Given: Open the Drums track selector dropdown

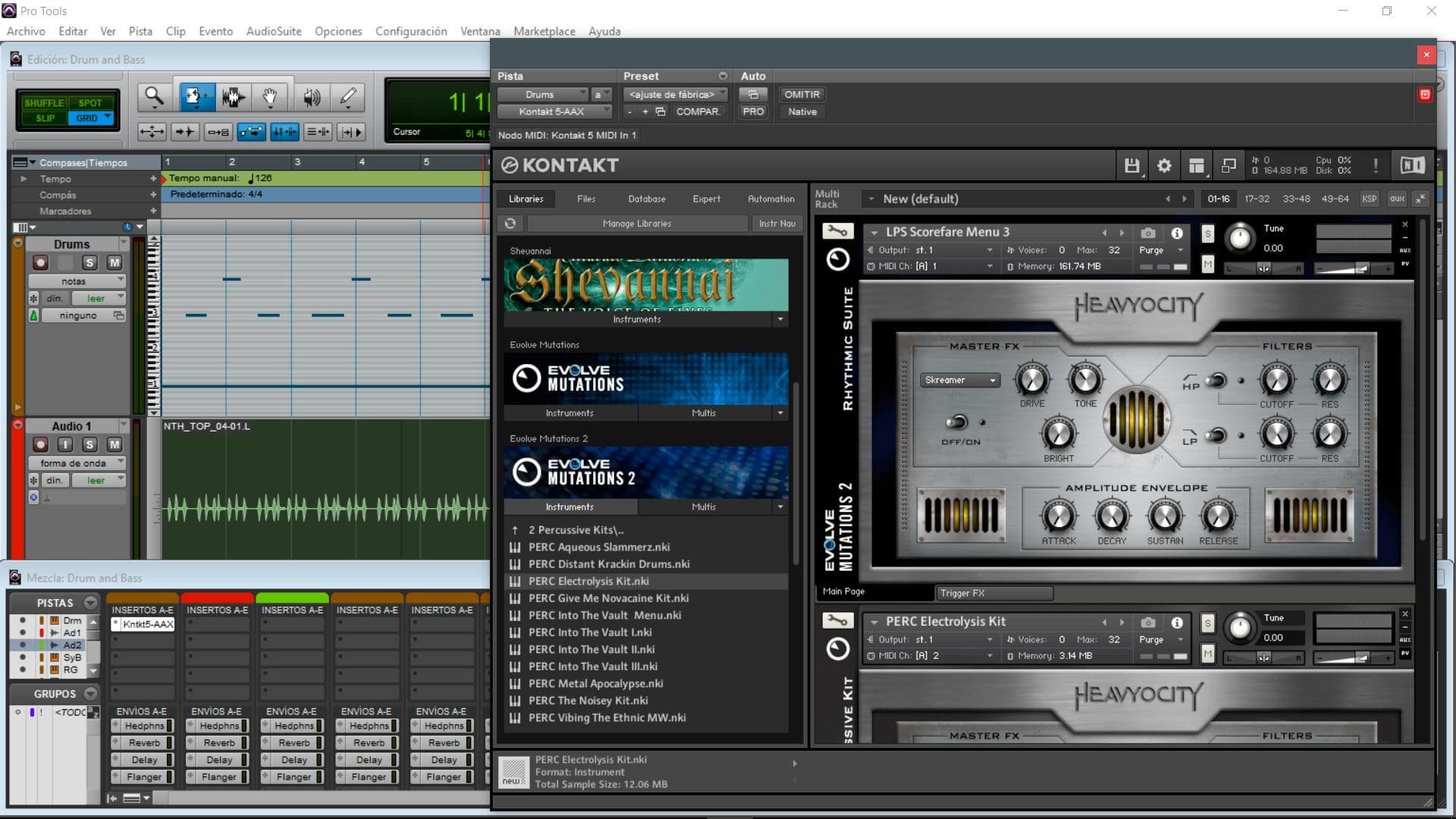Looking at the screenshot, I should point(543,94).
